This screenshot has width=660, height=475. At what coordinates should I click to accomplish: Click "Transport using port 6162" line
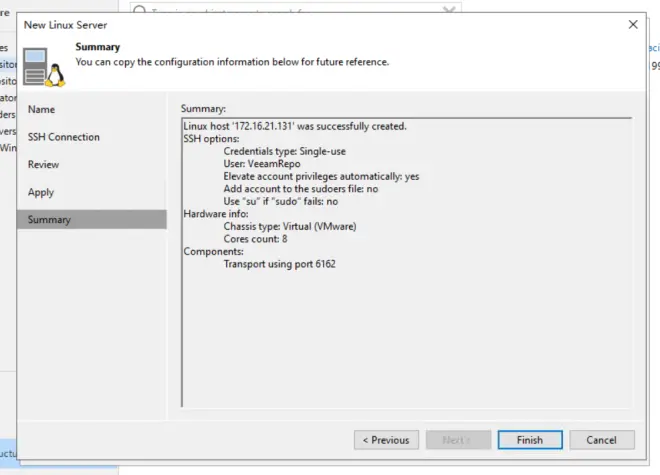click(279, 264)
